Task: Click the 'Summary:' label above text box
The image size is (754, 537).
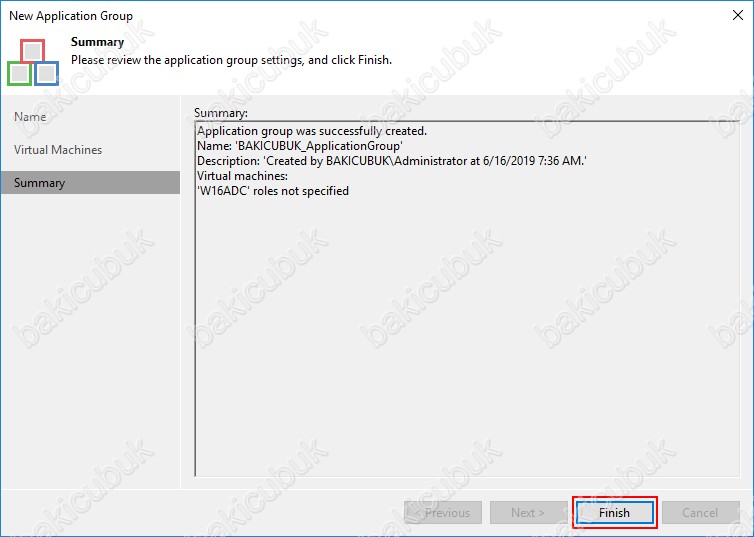Action: (221, 113)
